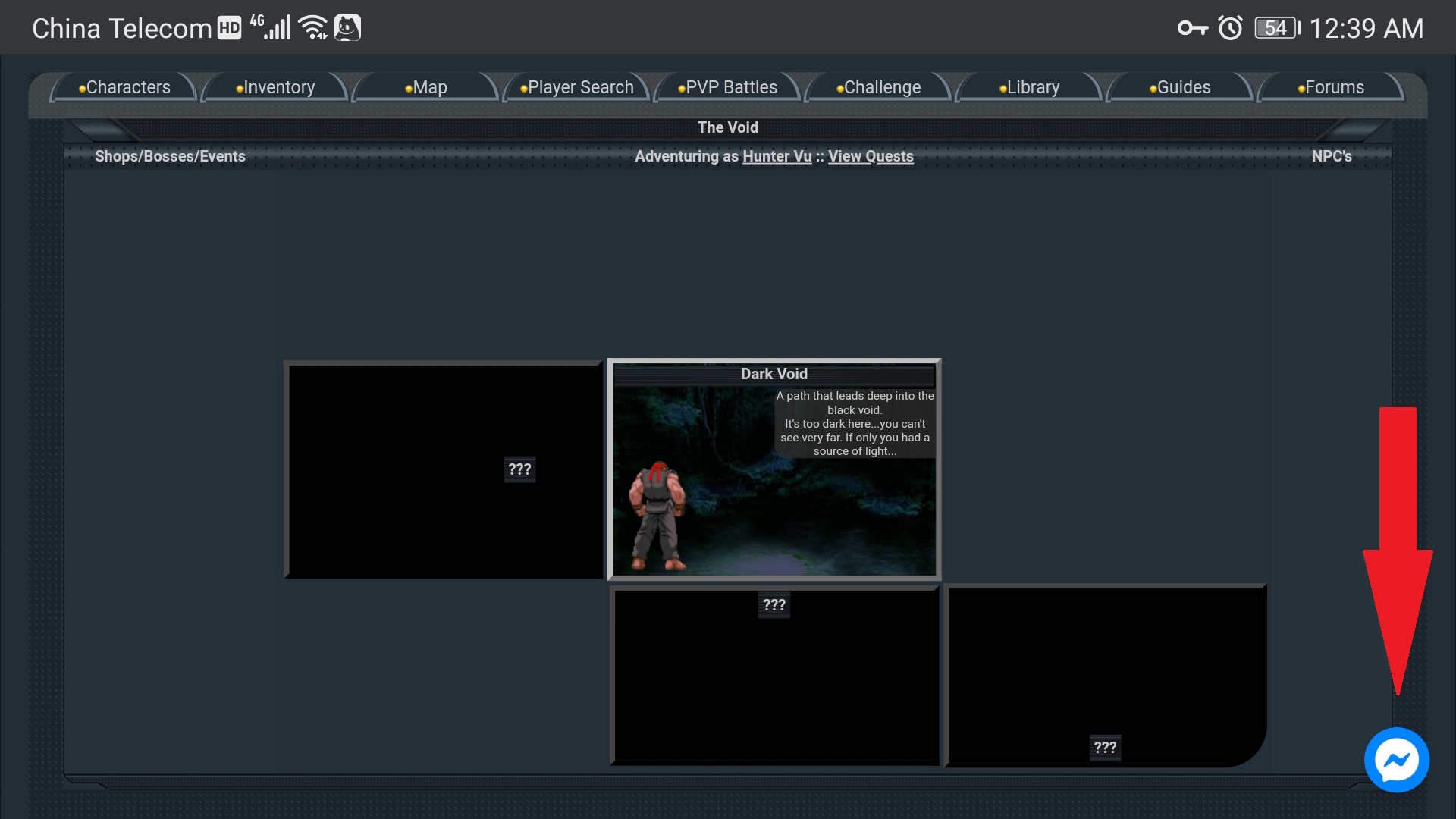Go to the Player Search tab

point(577,87)
